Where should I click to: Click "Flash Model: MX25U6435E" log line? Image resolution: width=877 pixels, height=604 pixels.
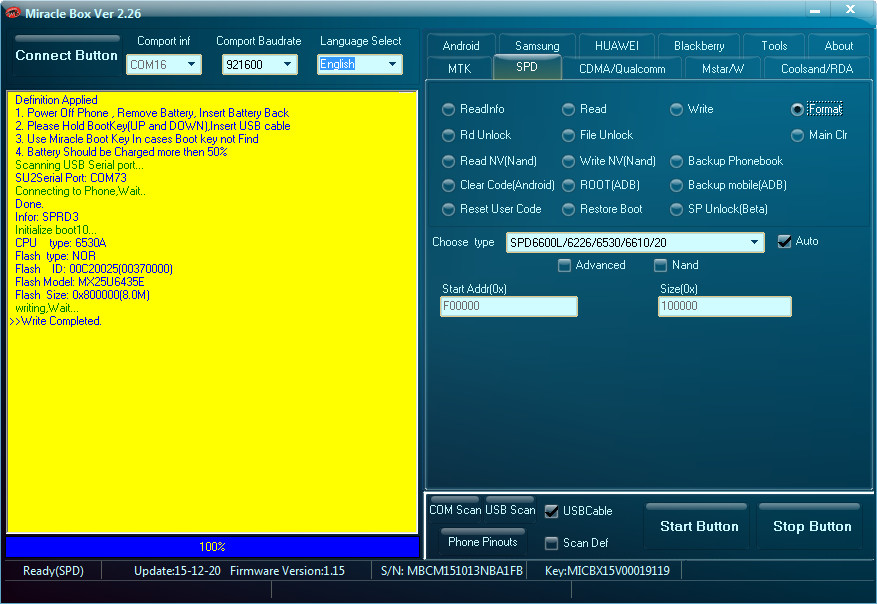79,282
